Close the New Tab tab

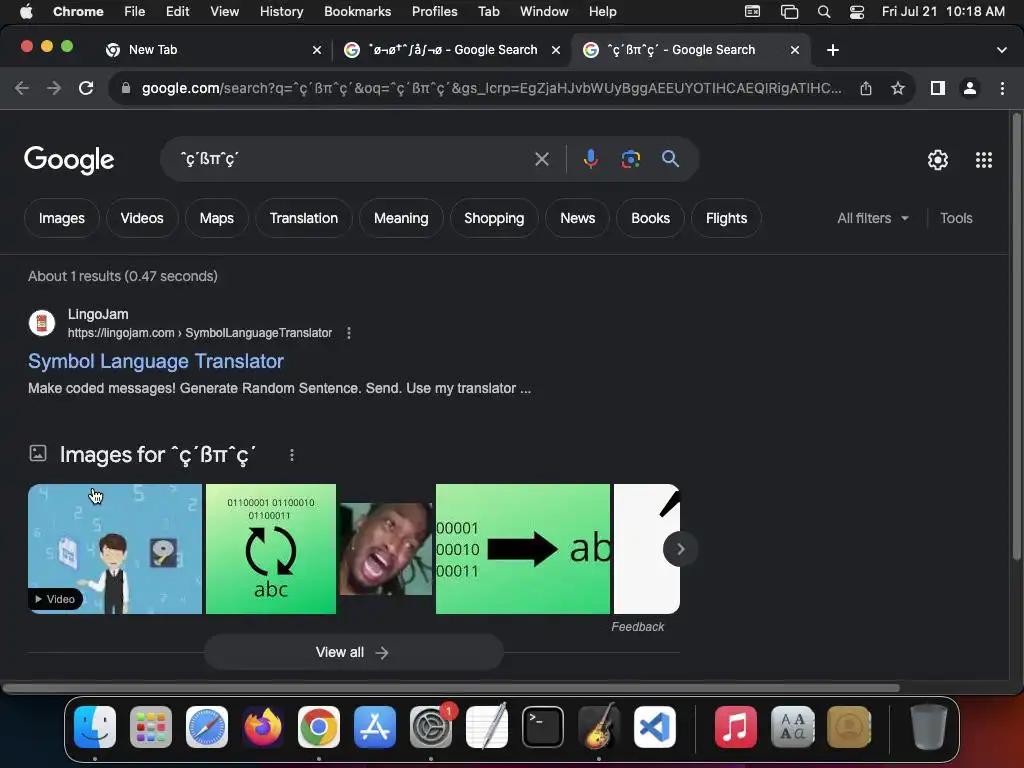[x=317, y=50]
